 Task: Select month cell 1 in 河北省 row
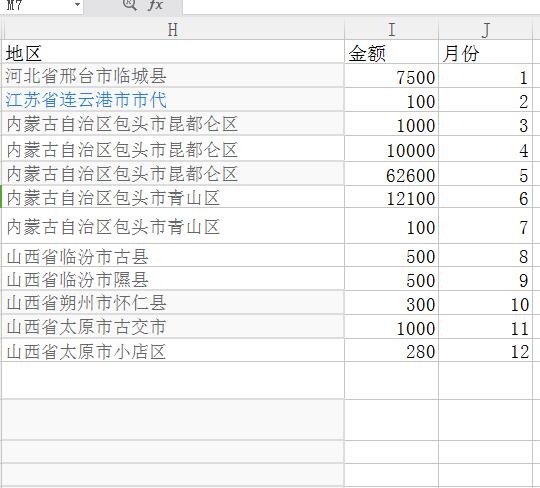pyautogui.click(x=486, y=76)
